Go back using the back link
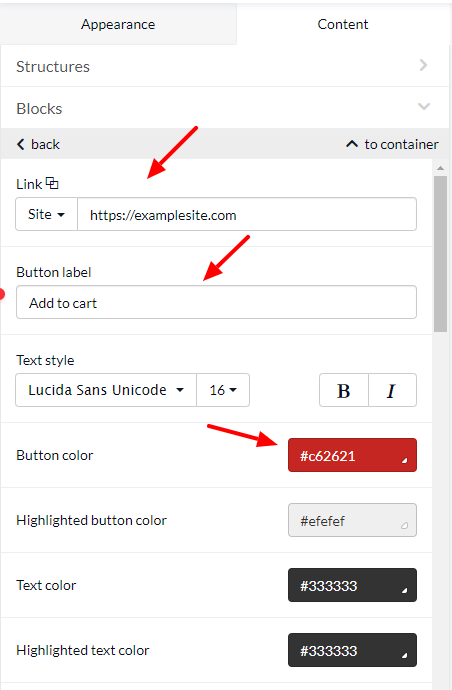 pos(38,144)
